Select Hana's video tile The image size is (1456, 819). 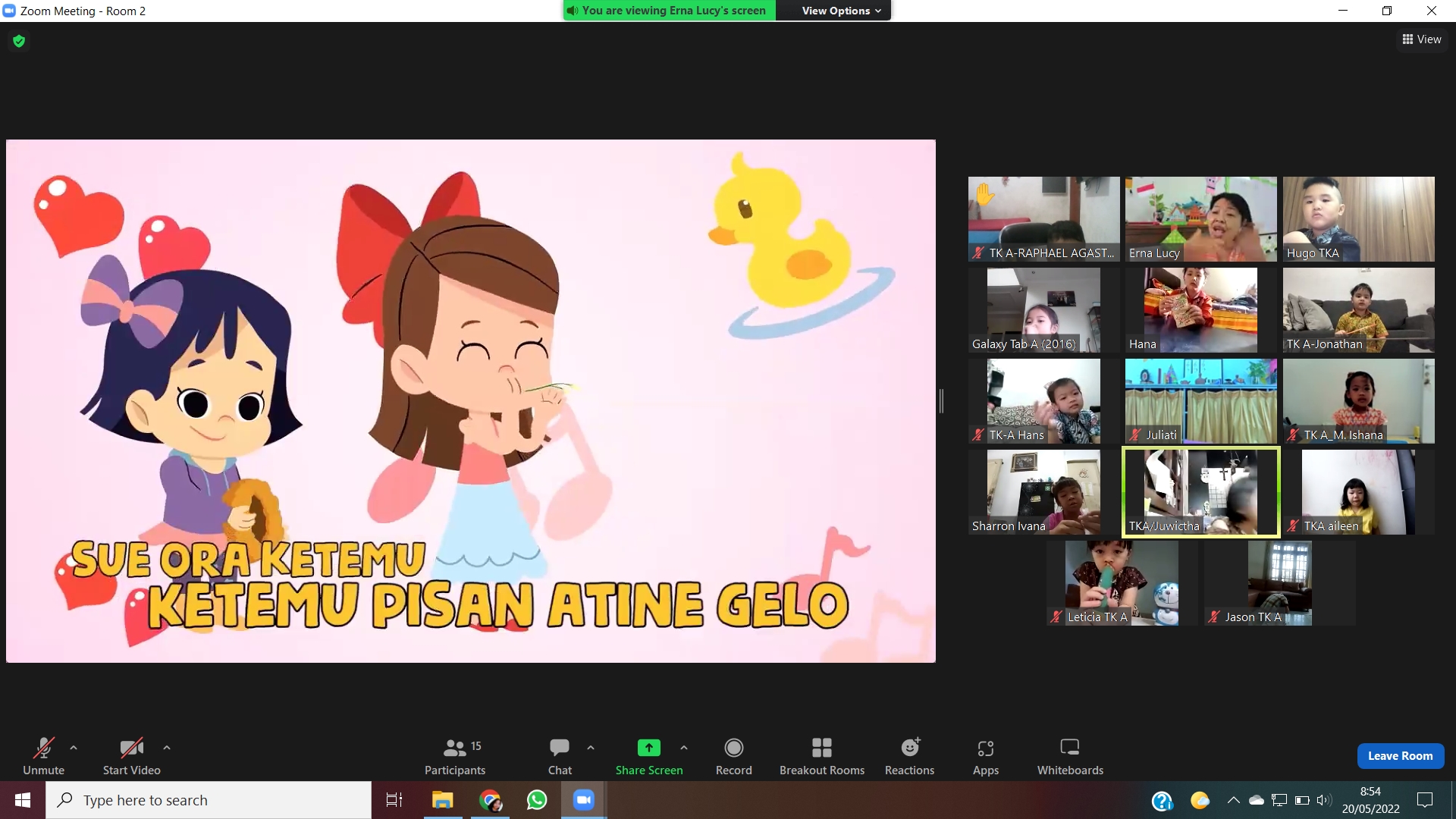[x=1201, y=310]
